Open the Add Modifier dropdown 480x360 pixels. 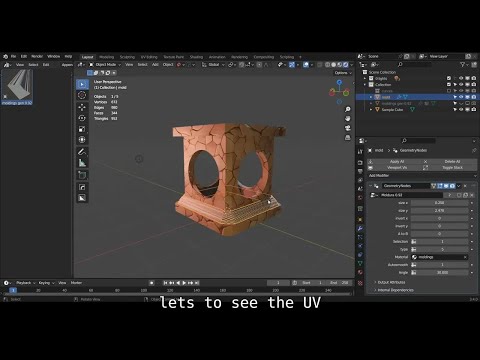click(x=422, y=175)
